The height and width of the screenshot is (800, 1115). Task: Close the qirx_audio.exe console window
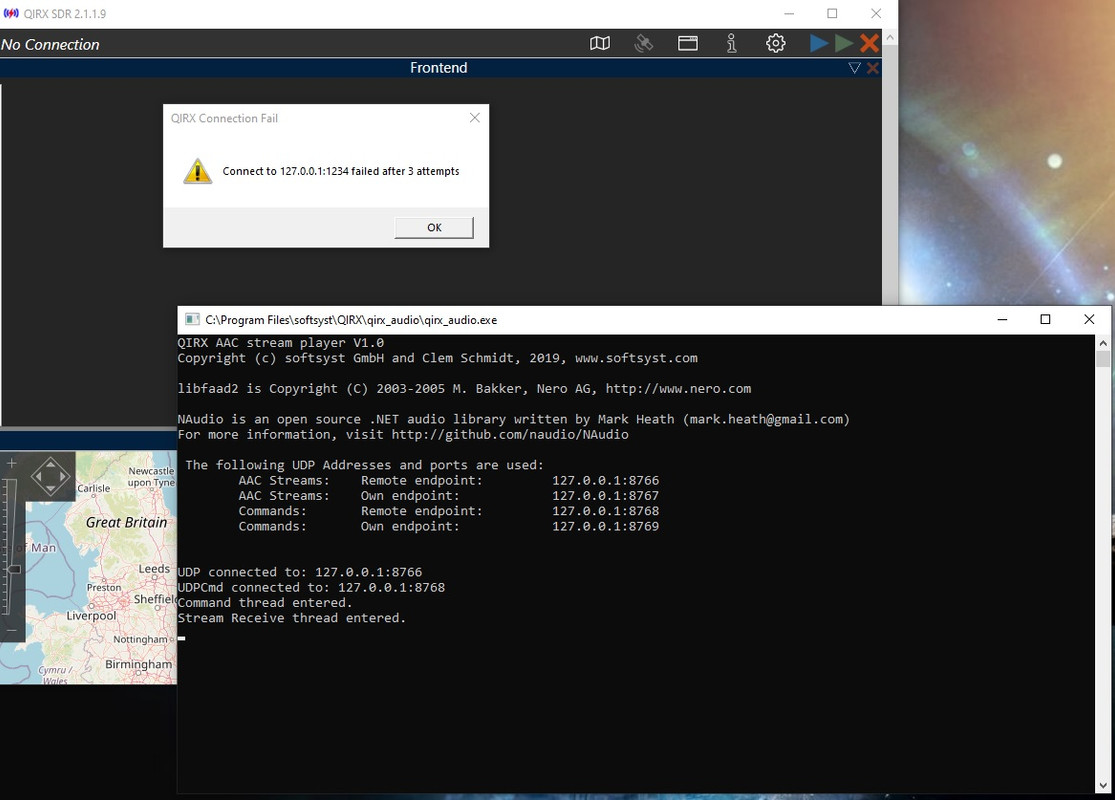pyautogui.click(x=1089, y=319)
